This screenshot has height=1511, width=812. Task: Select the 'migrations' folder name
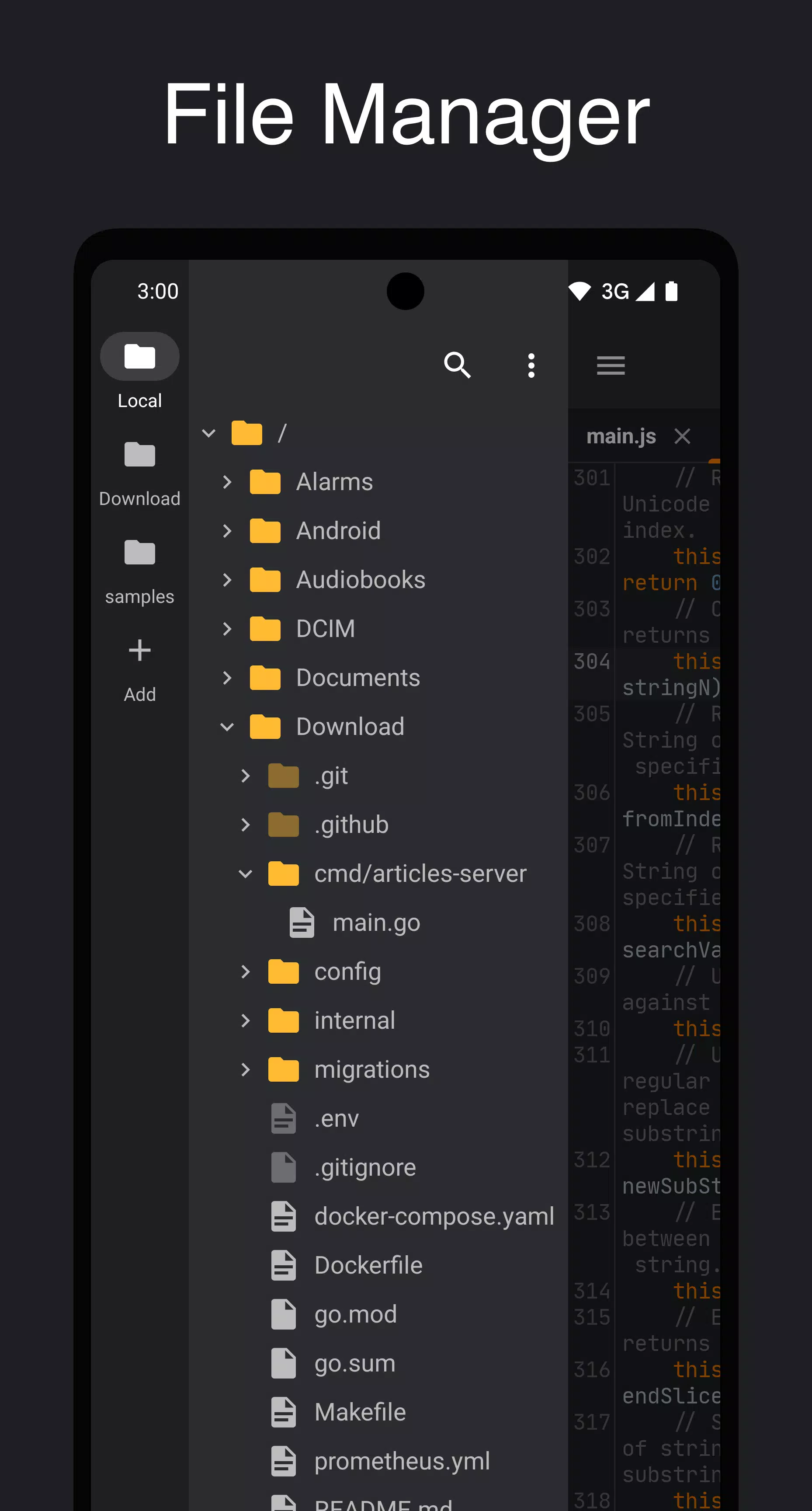[x=372, y=1070]
